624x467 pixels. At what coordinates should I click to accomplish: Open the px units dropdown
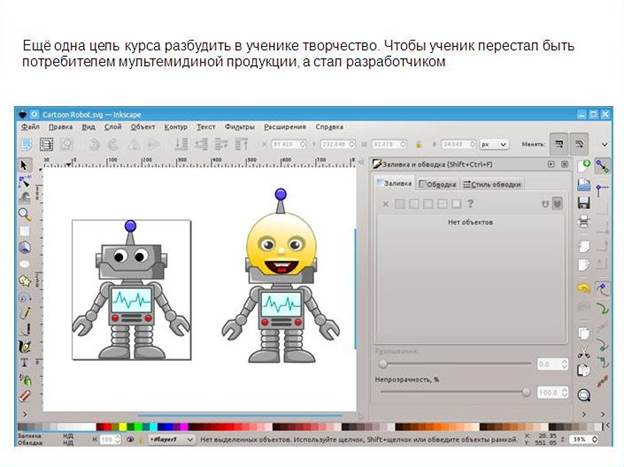[494, 144]
